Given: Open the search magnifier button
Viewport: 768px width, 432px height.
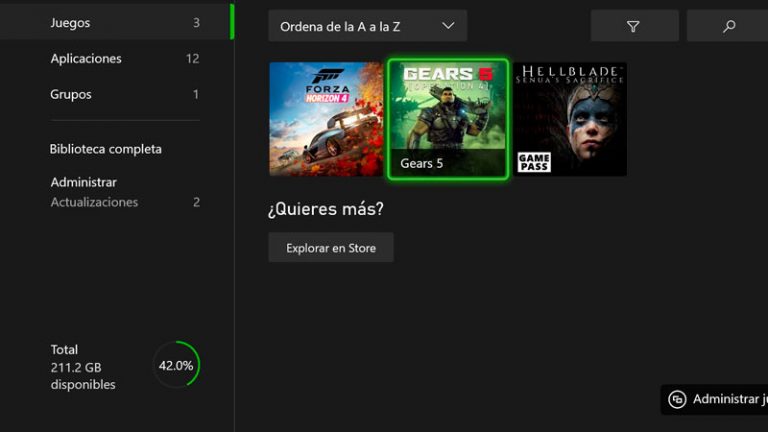Looking at the screenshot, I should pyautogui.click(x=729, y=26).
